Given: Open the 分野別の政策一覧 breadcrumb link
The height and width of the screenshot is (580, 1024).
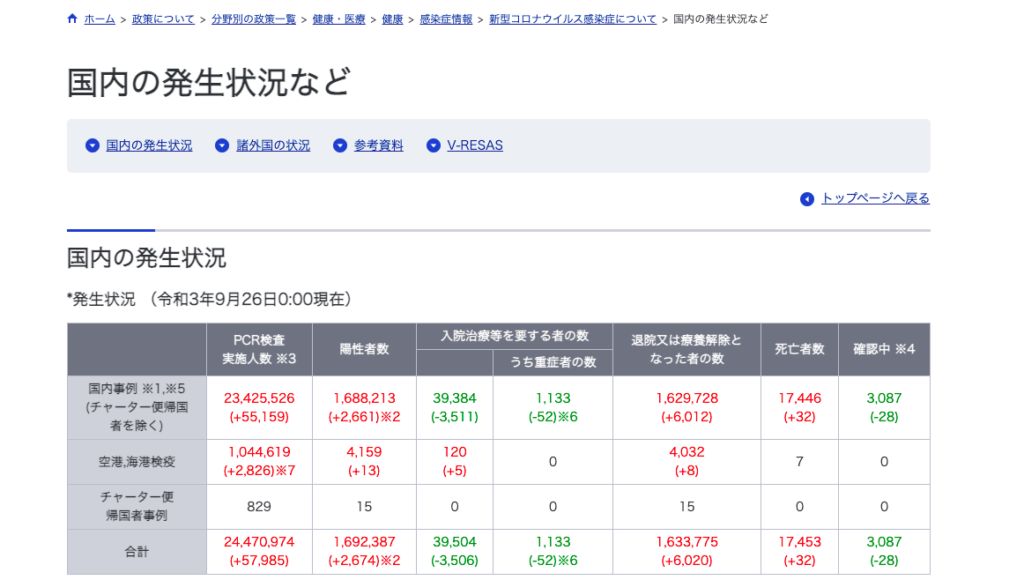Looking at the screenshot, I should [253, 19].
